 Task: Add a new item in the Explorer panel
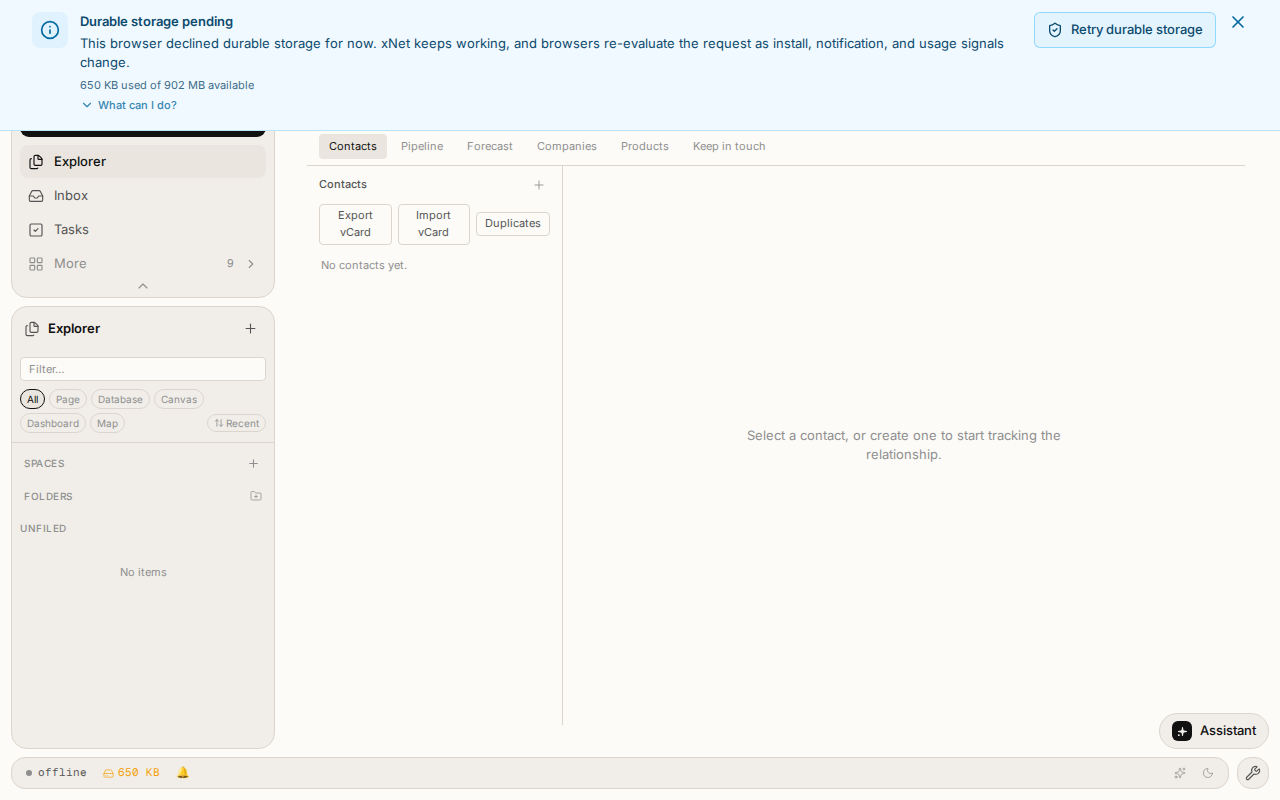click(250, 329)
